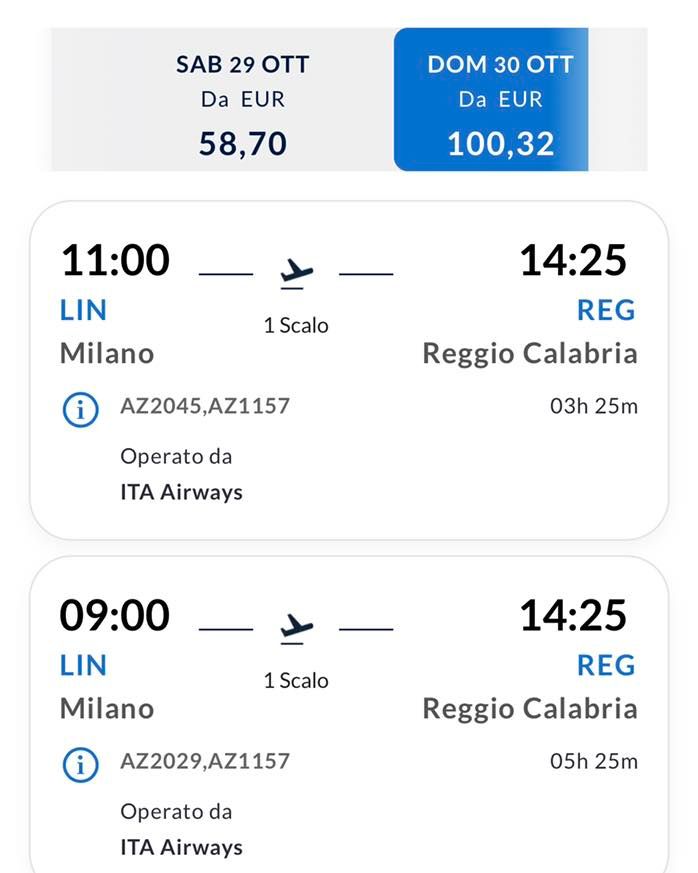
Task: Select the 09:00 departure flight card
Action: coord(349,715)
